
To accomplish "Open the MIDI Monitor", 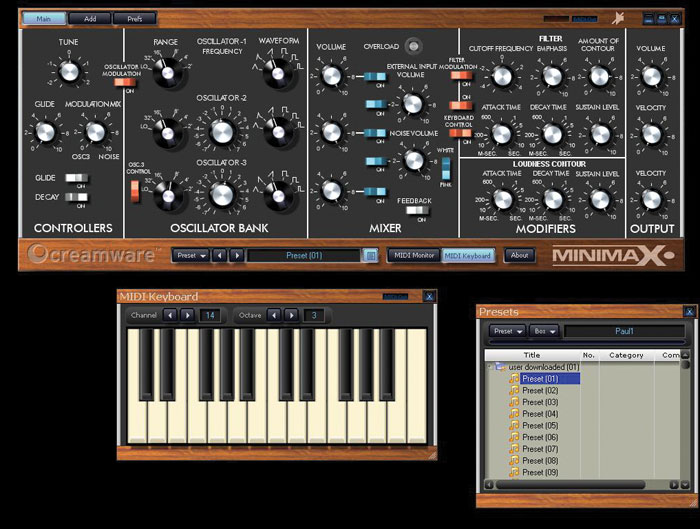I will [414, 255].
